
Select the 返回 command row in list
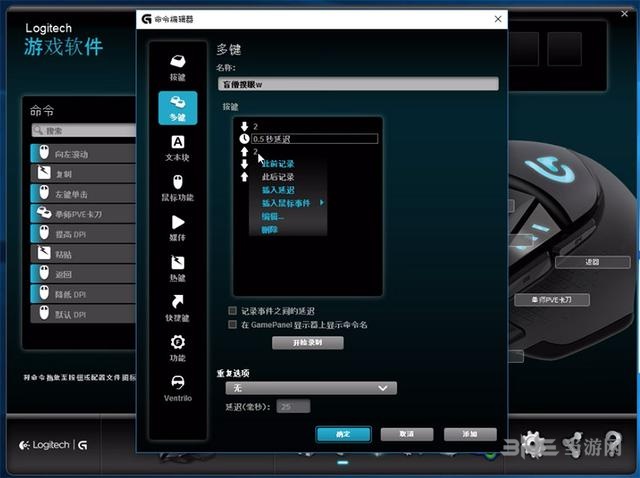tap(83, 274)
